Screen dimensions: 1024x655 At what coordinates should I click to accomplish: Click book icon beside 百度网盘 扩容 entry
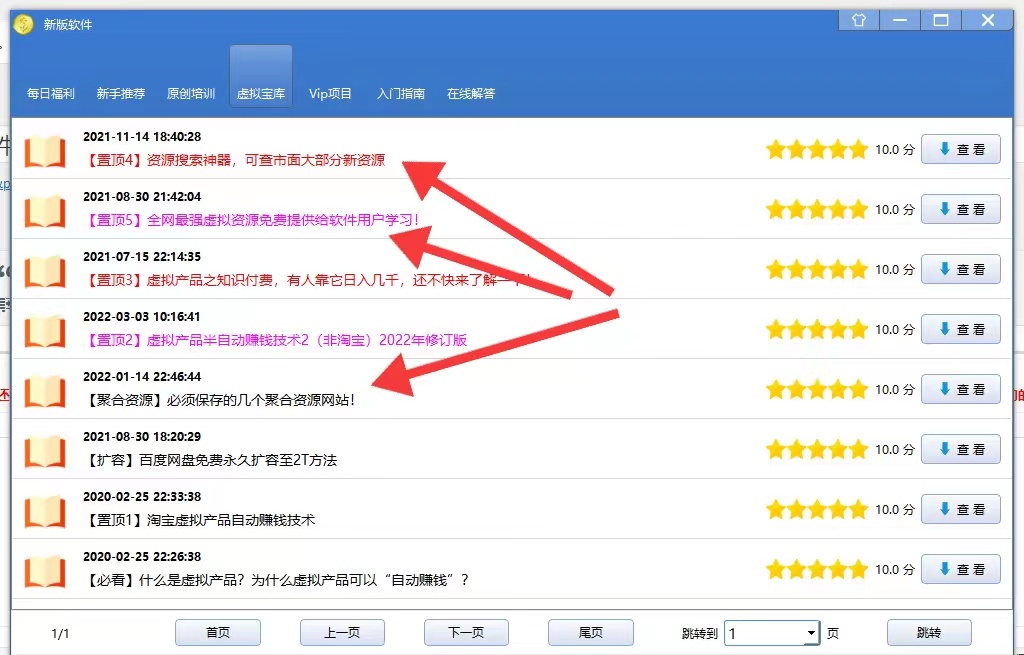pyautogui.click(x=45, y=450)
